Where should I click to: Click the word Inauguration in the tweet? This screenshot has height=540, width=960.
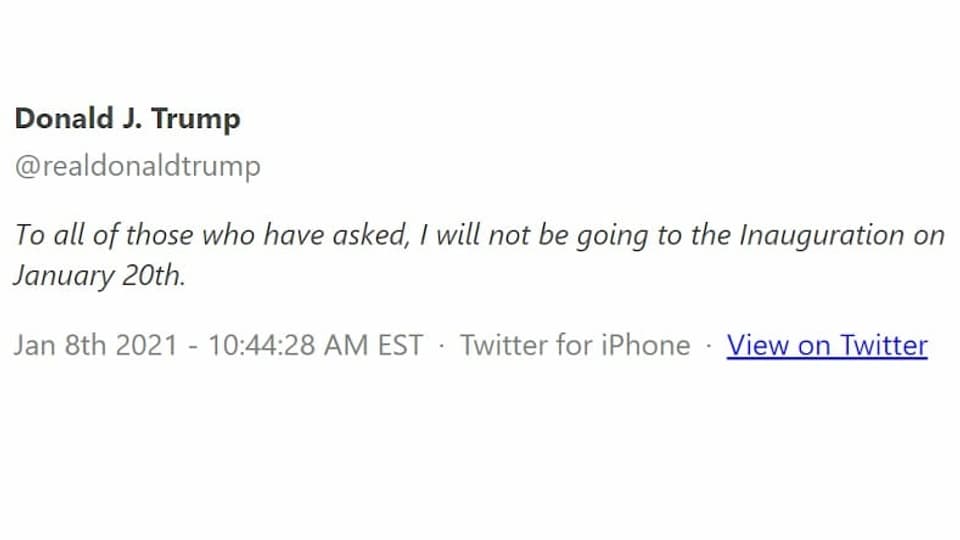pos(822,236)
